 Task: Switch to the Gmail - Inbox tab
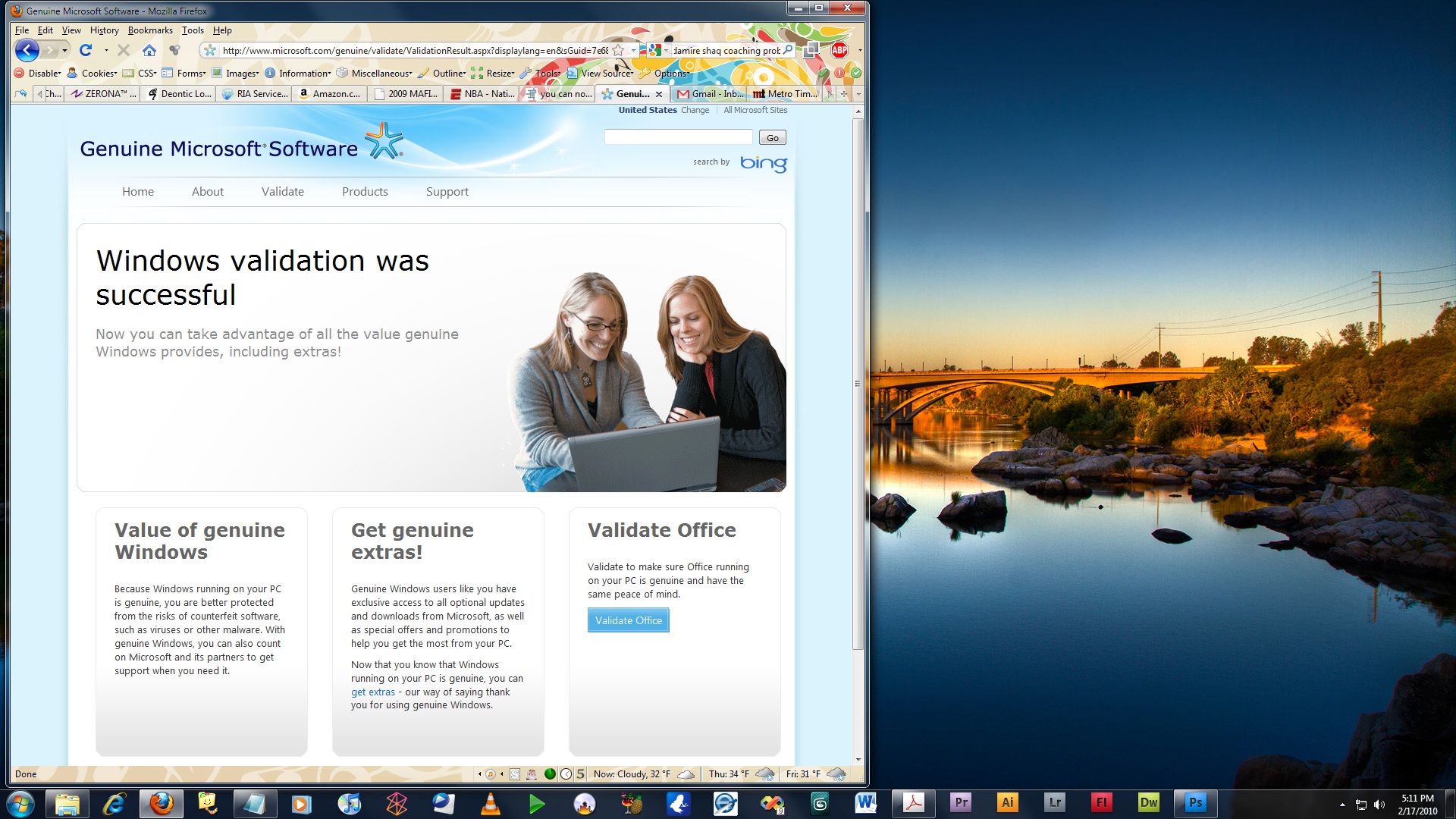[x=710, y=94]
